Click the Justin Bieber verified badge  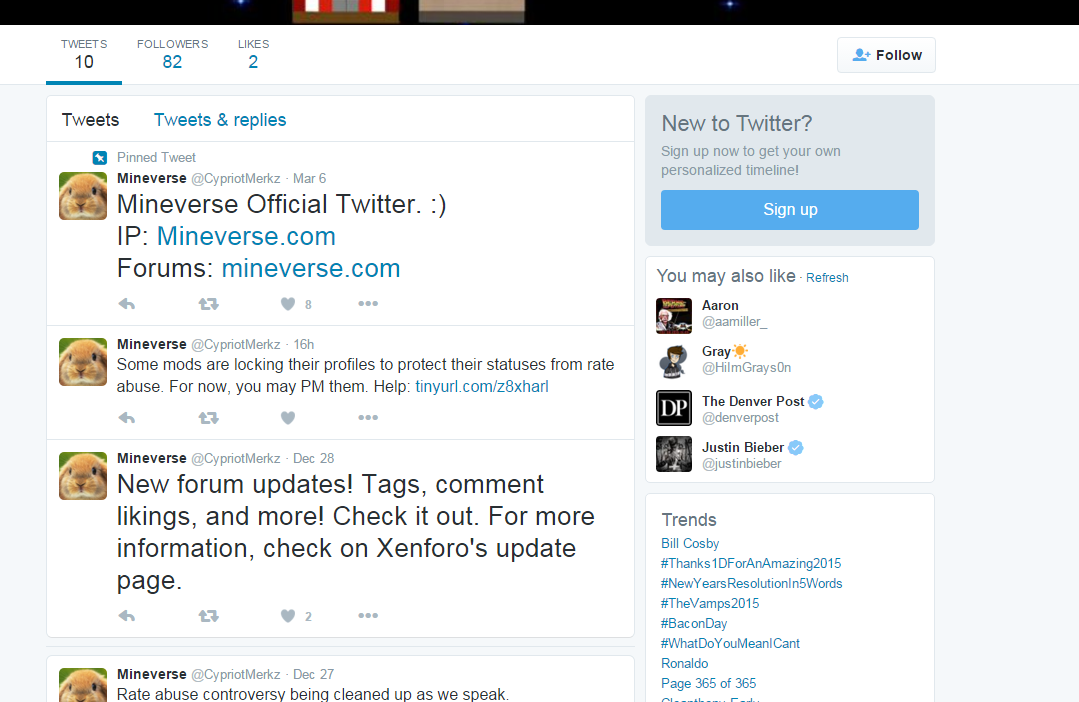[795, 447]
